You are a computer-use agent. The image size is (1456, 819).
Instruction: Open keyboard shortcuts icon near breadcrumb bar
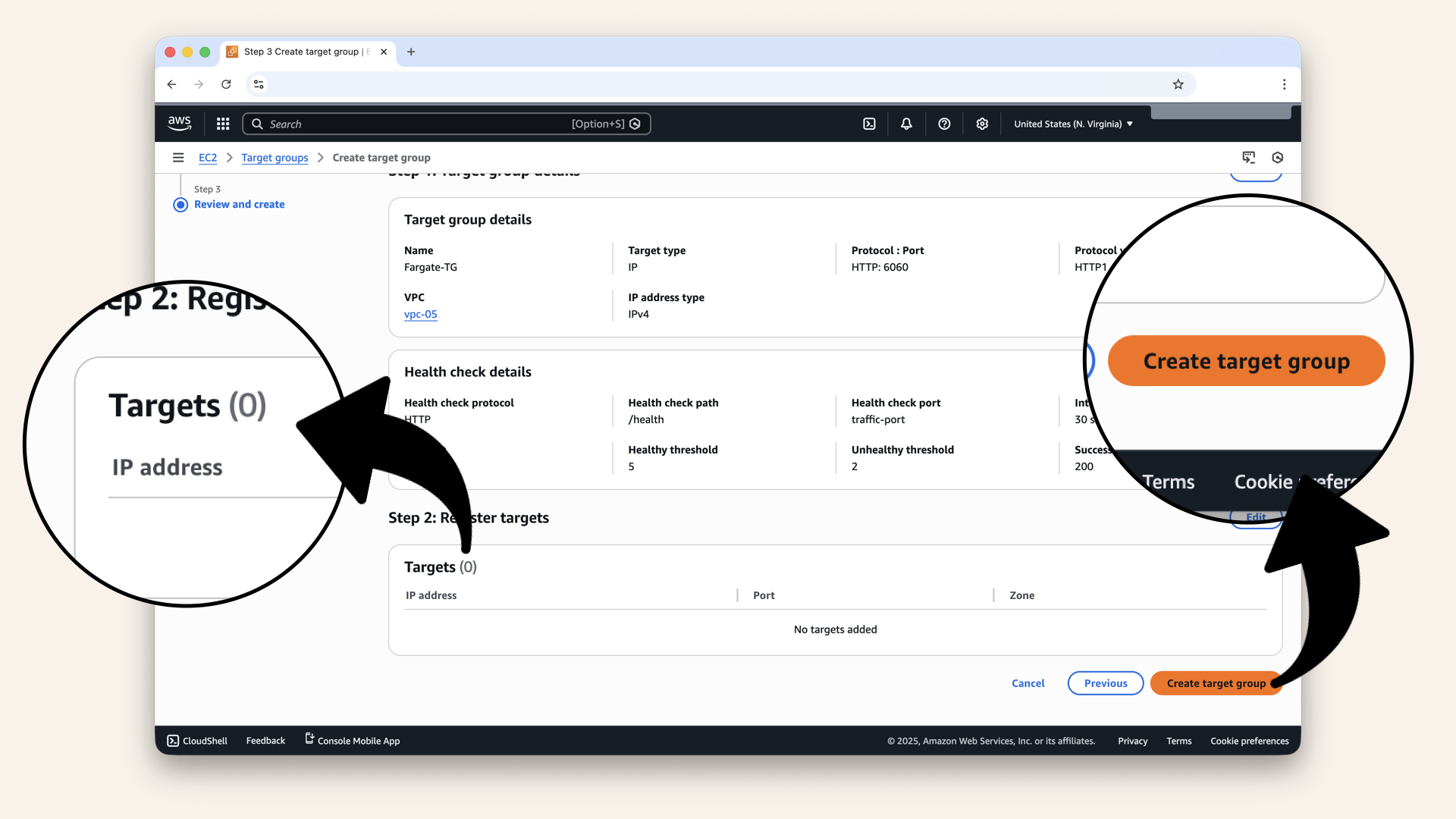click(1249, 157)
